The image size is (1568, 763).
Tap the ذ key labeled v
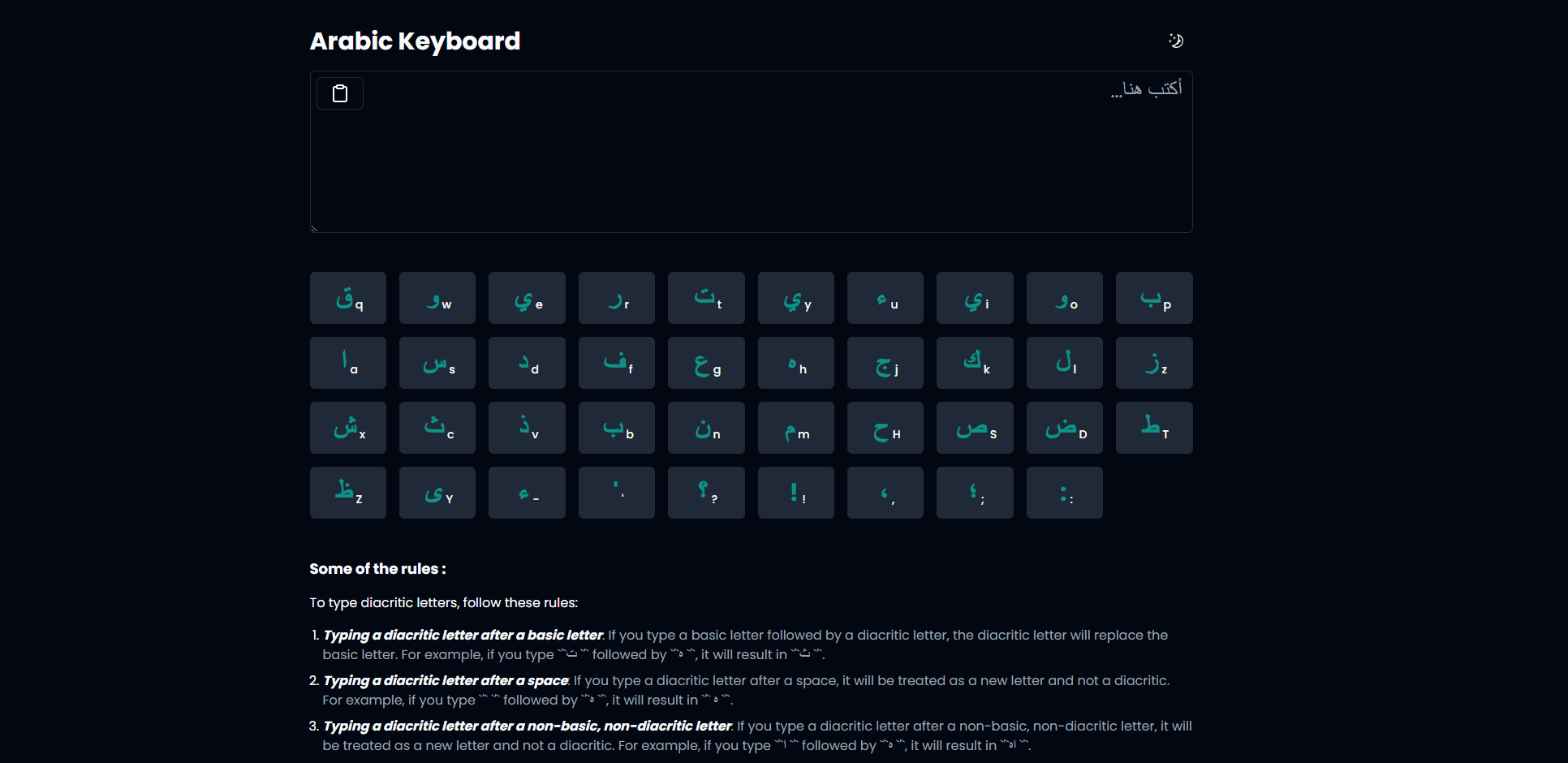point(527,428)
